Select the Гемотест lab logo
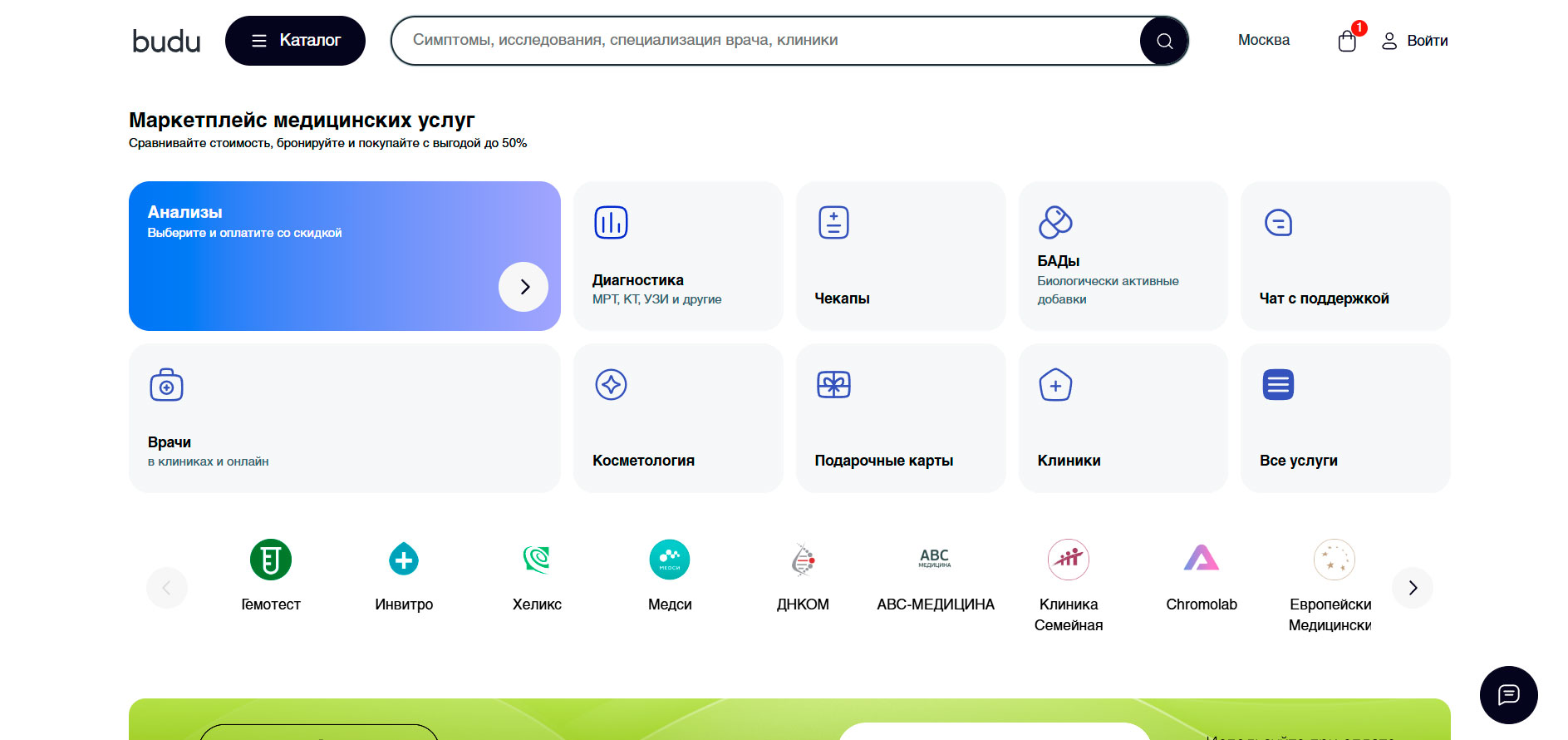1568x740 pixels. click(x=271, y=560)
